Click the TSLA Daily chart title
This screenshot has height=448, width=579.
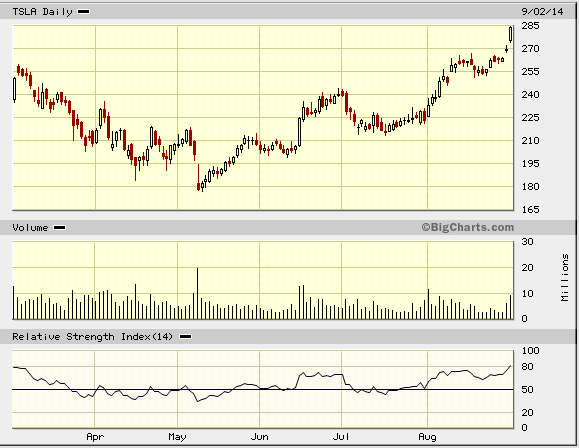click(x=42, y=12)
